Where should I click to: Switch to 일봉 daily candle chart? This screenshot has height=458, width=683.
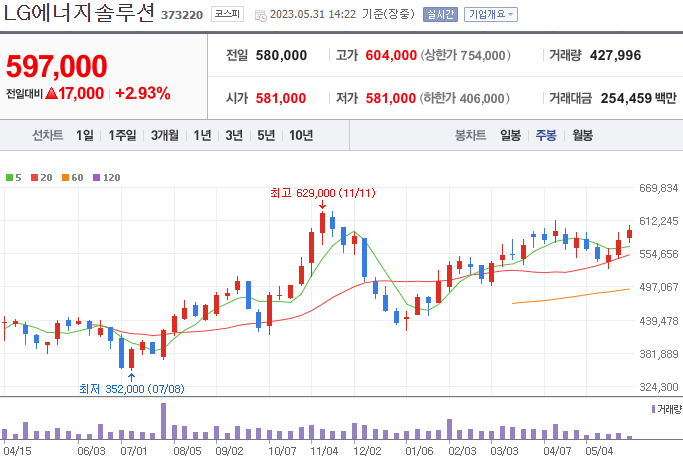(x=511, y=136)
